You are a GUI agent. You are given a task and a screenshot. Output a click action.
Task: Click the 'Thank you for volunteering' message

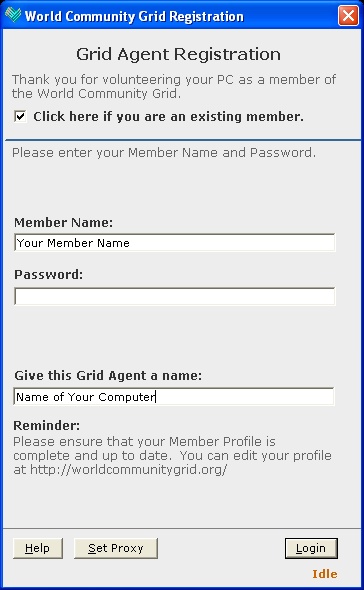[174, 86]
